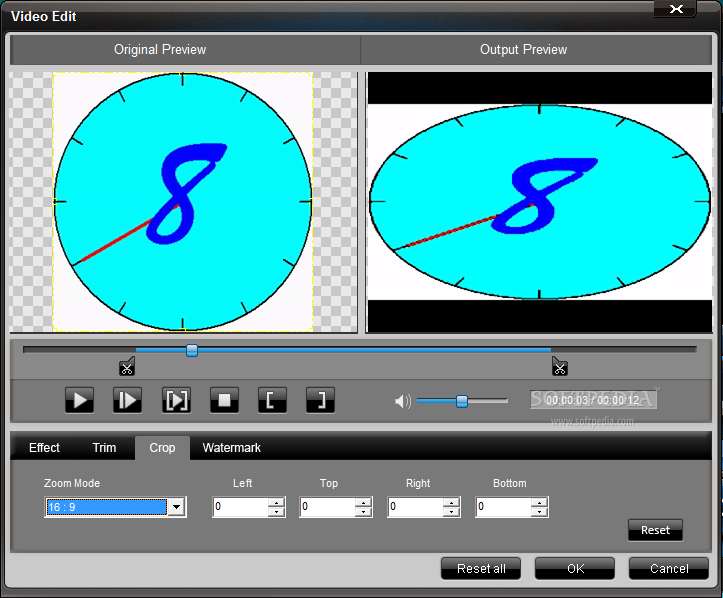This screenshot has width=723, height=598.
Task: Play the trimmed selection only button
Action: pos(176,400)
